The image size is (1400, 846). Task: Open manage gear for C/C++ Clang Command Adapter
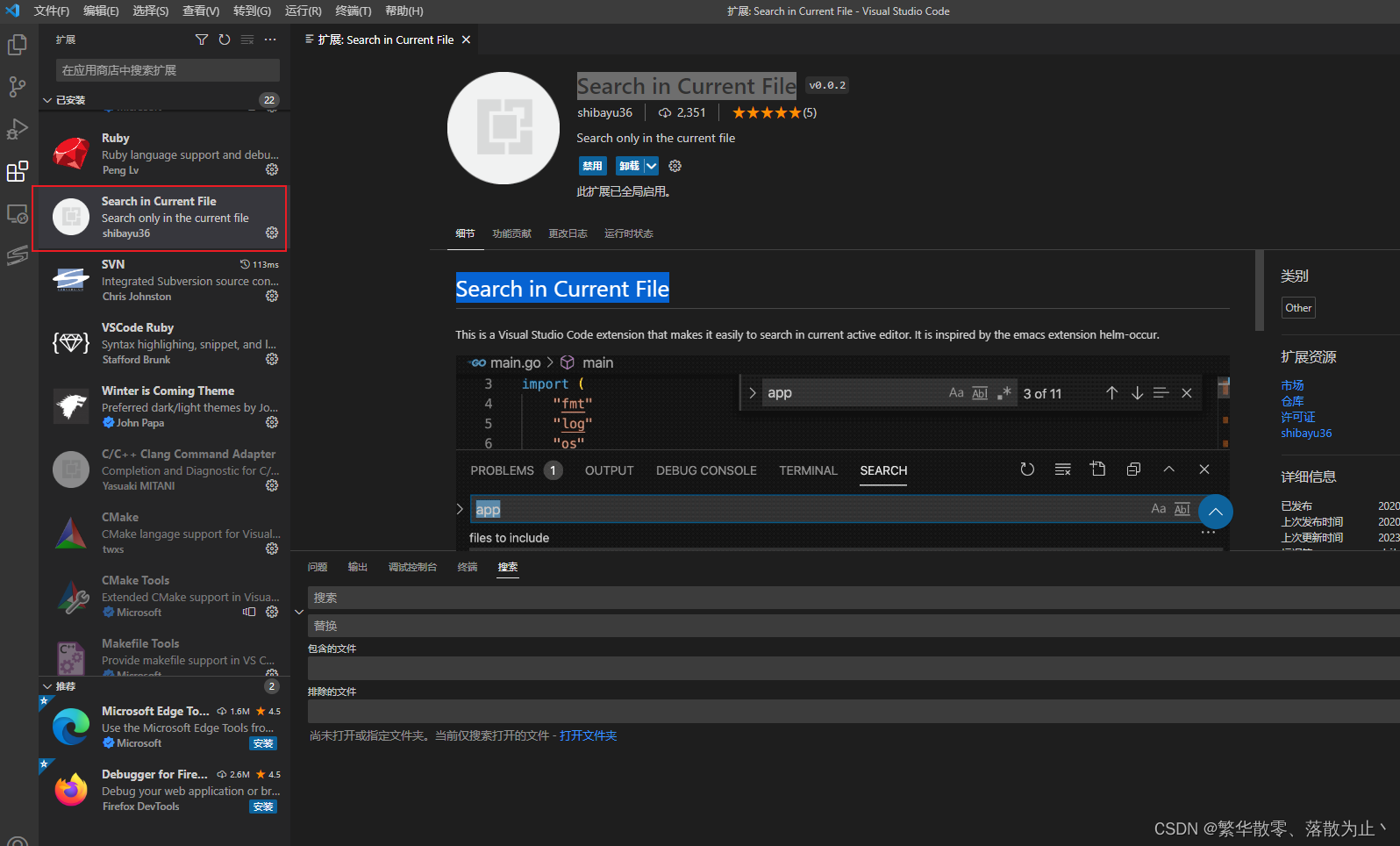272,485
